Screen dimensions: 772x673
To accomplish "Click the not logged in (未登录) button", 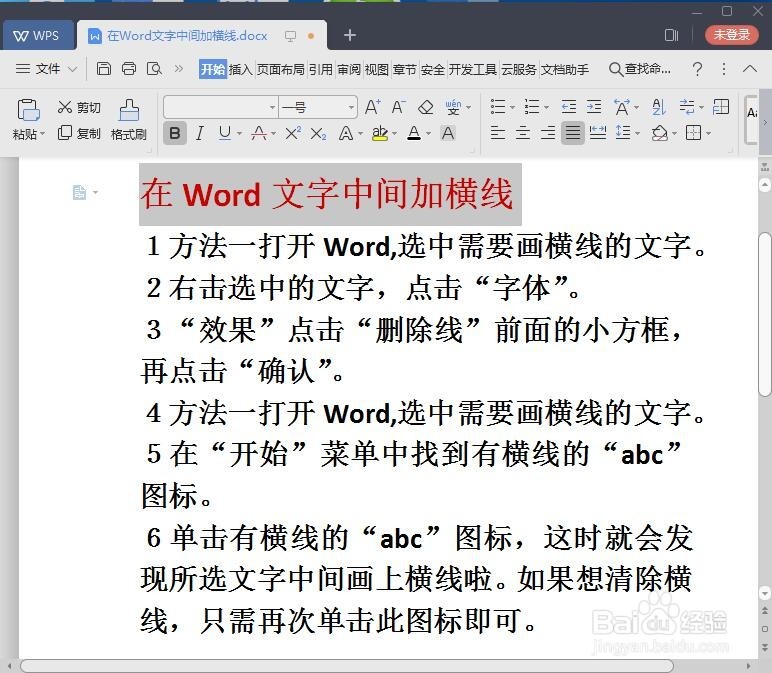I will point(731,34).
